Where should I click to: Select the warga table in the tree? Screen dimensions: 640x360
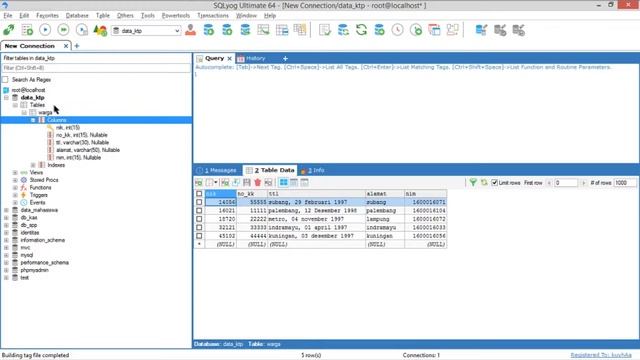45,113
